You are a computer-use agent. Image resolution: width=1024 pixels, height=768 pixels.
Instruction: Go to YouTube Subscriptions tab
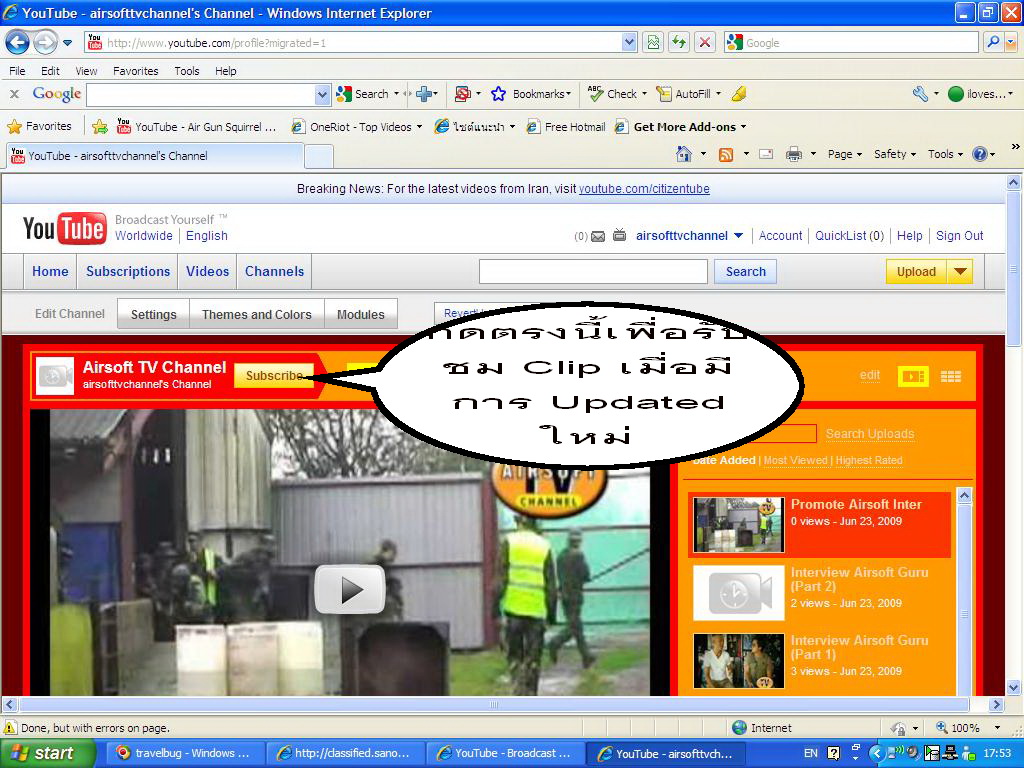pyautogui.click(x=128, y=272)
